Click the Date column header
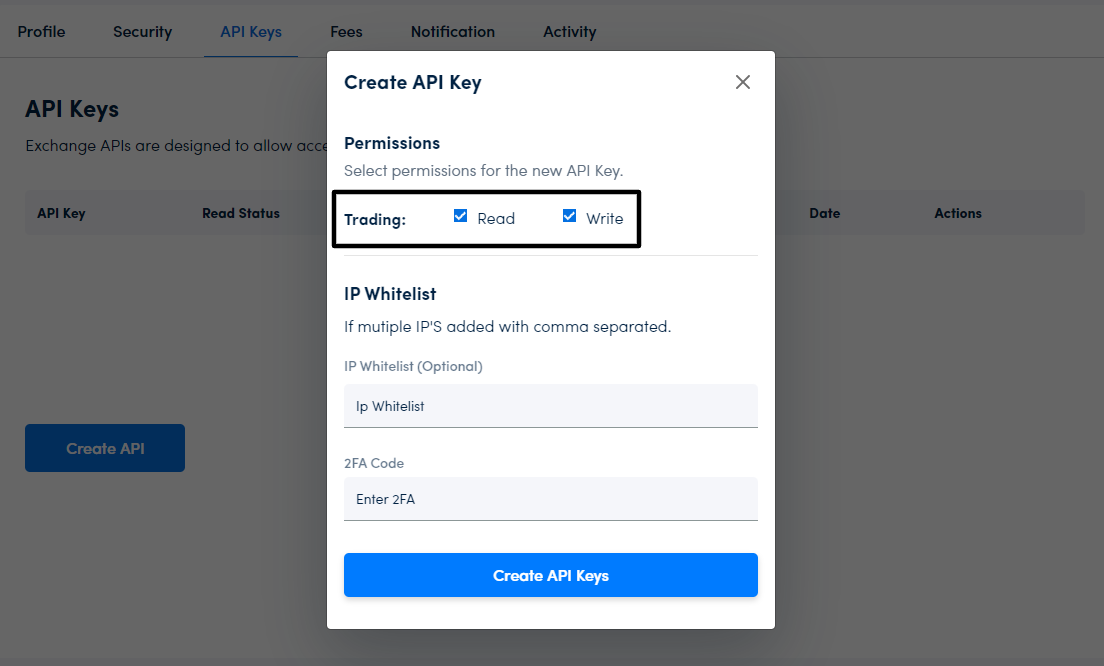 click(x=824, y=213)
